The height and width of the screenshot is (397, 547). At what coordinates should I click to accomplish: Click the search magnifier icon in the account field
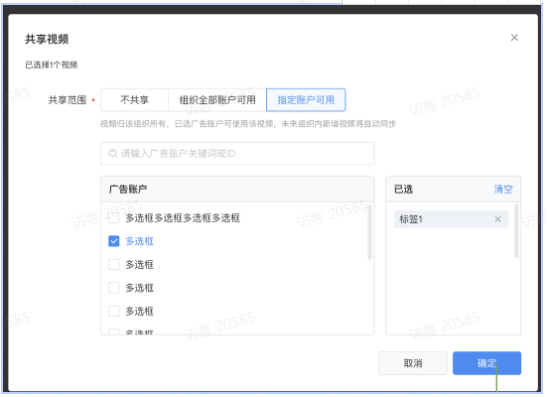click(113, 153)
